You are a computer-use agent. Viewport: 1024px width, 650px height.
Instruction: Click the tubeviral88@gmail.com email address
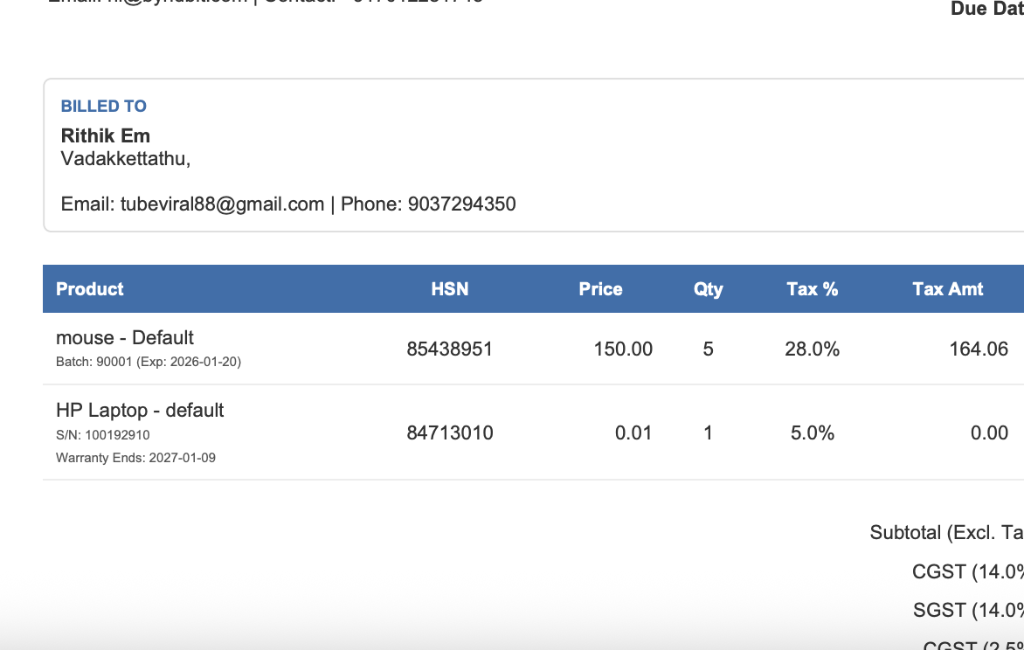[x=222, y=204]
